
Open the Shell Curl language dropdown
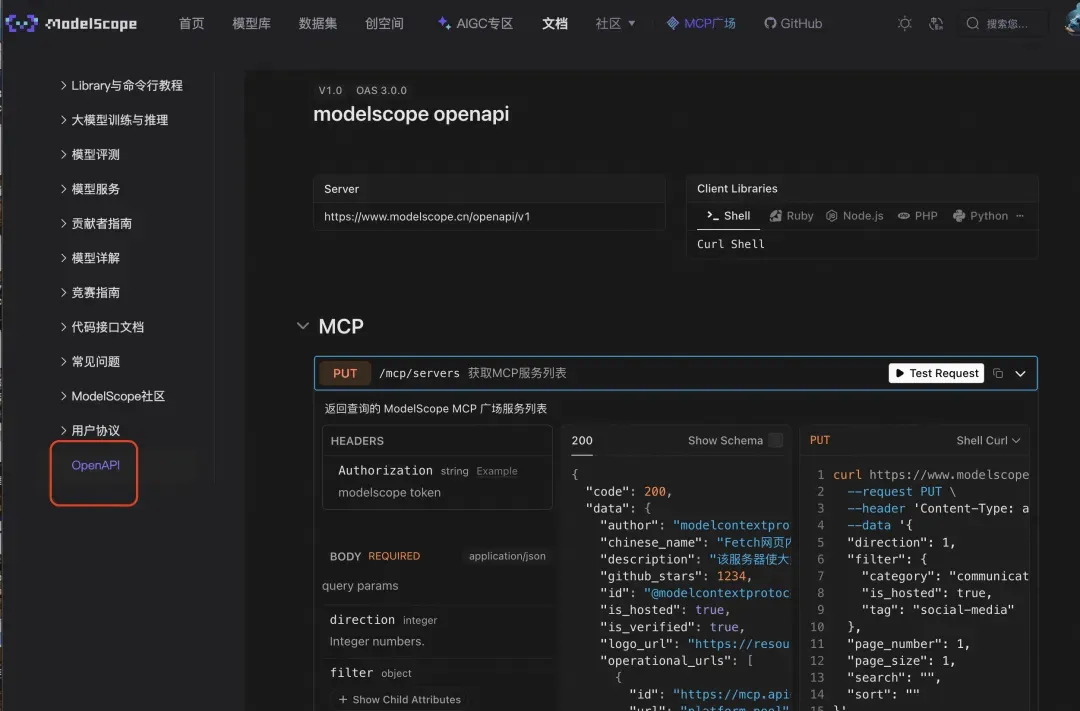click(x=988, y=440)
